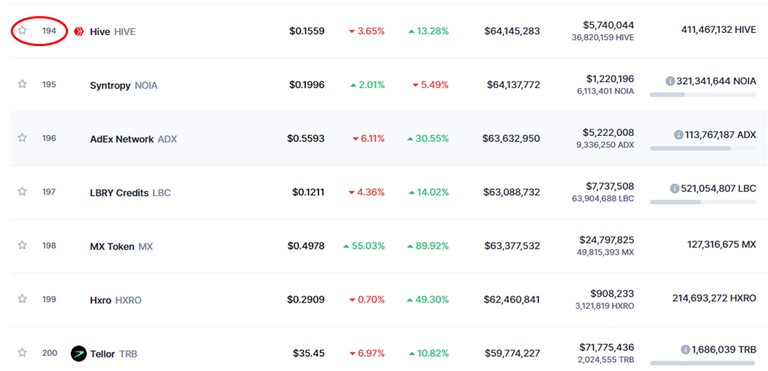Image resolution: width=768 pixels, height=371 pixels.
Task: Toggle watchlist star for MX Token
Action: (22, 245)
